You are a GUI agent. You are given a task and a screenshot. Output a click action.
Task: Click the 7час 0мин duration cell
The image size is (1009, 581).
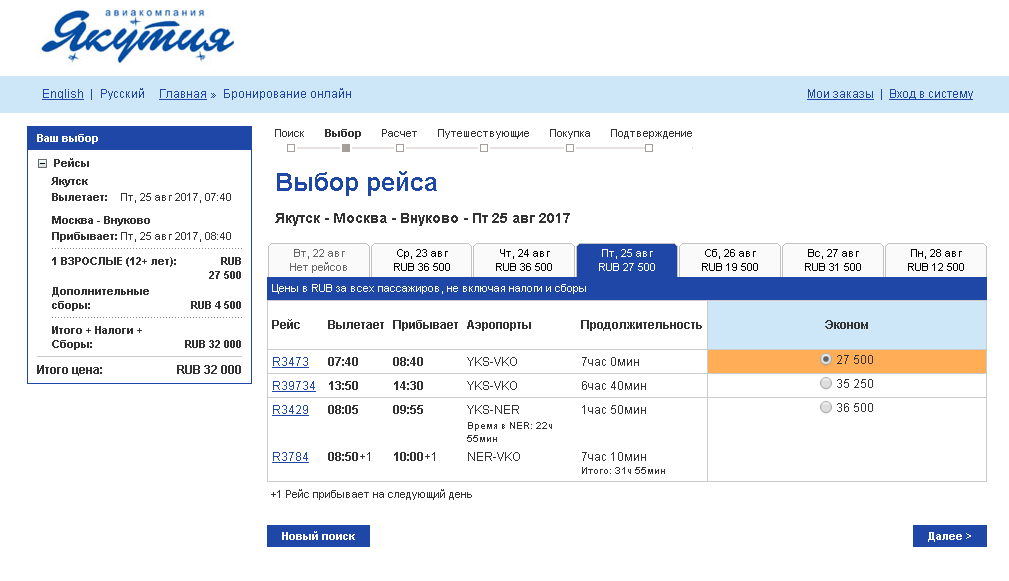pos(610,362)
